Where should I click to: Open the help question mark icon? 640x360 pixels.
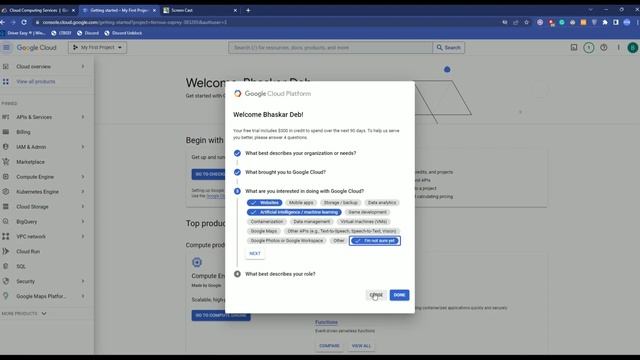[x=604, y=48]
